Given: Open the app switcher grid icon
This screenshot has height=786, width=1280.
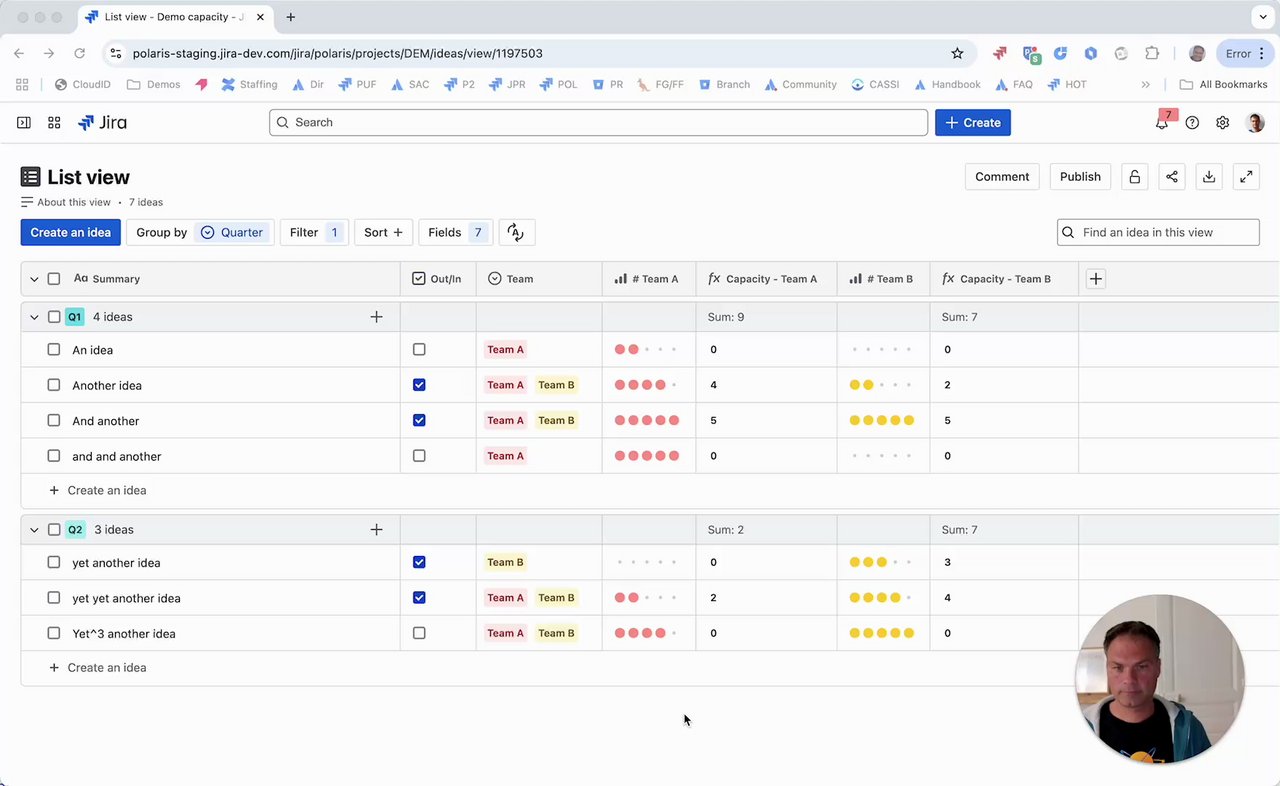Looking at the screenshot, I should click(54, 123).
